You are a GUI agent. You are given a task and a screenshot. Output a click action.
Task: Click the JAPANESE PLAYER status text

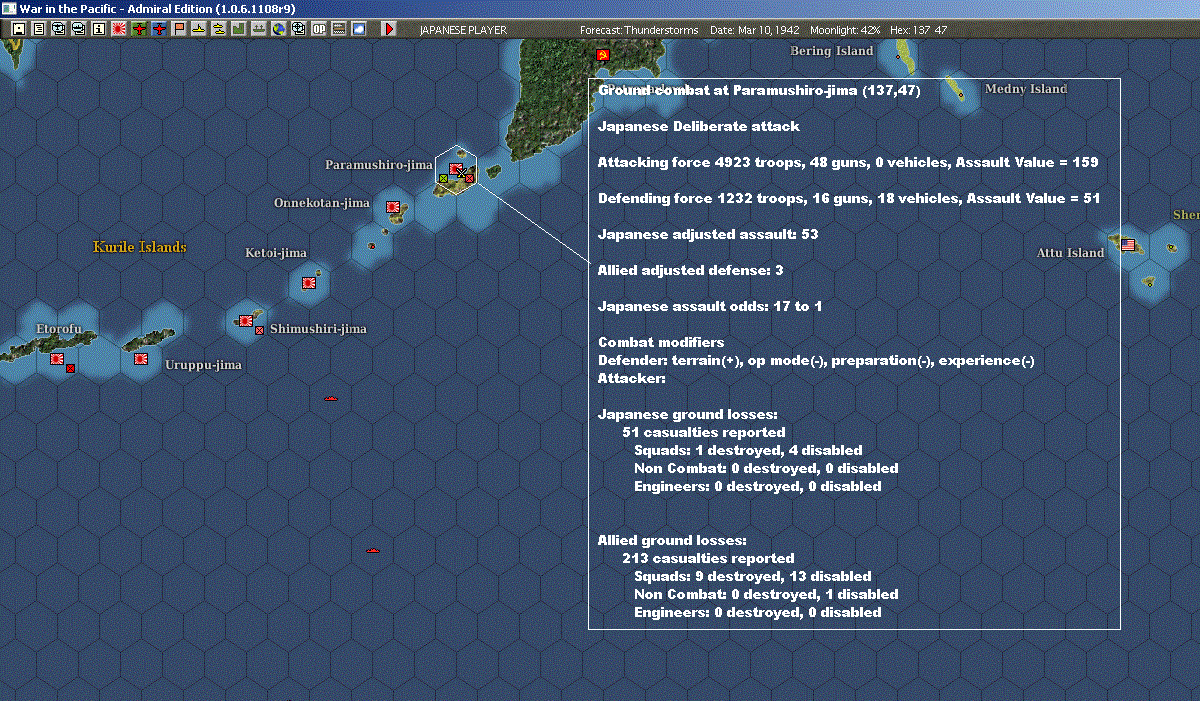[463, 30]
